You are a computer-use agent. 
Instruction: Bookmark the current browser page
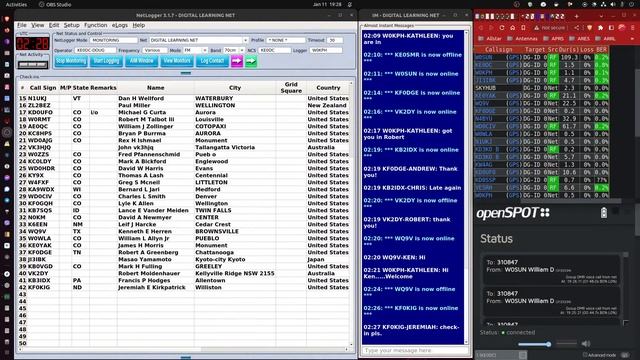524,28
